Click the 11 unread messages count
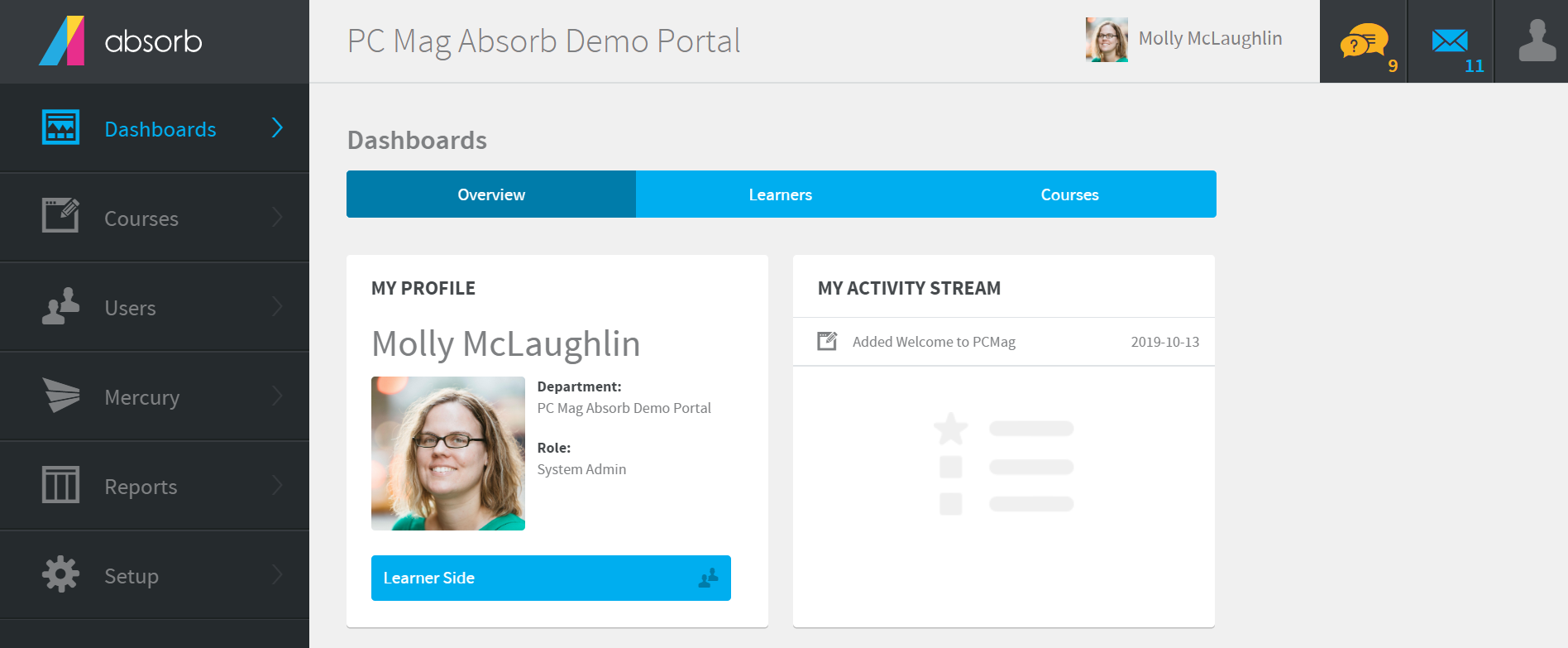This screenshot has width=1568, height=648. (1475, 66)
